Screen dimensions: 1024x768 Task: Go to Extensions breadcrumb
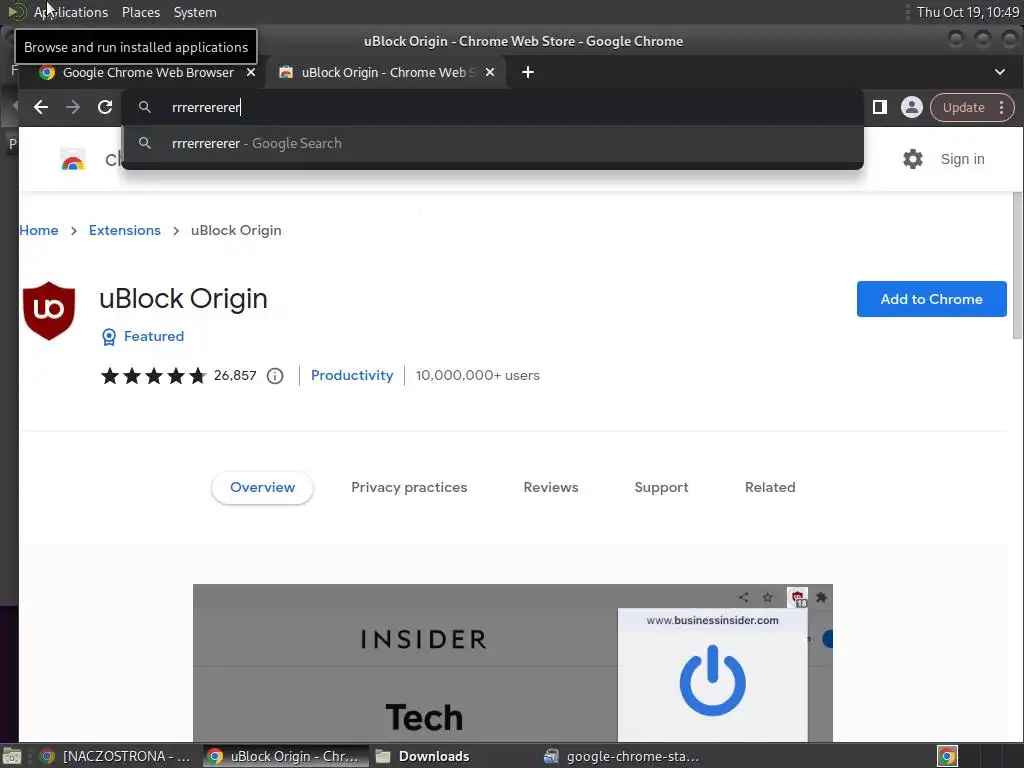(124, 230)
